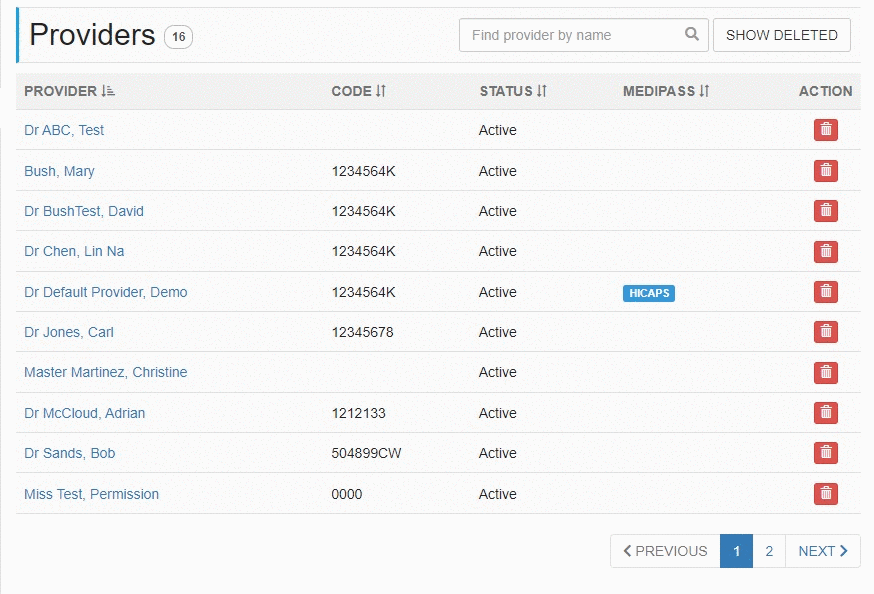Click the ACTION column header
This screenshot has width=874, height=594.
826,91
